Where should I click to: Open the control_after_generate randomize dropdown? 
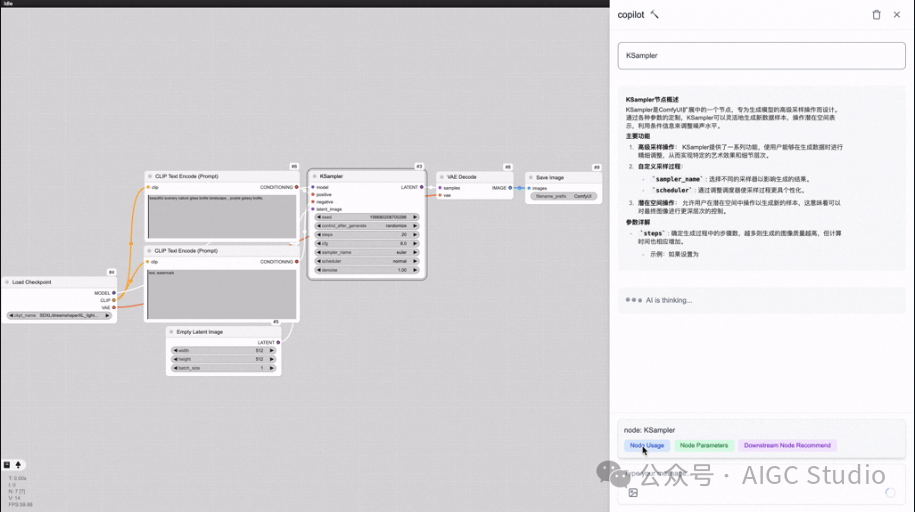366,226
